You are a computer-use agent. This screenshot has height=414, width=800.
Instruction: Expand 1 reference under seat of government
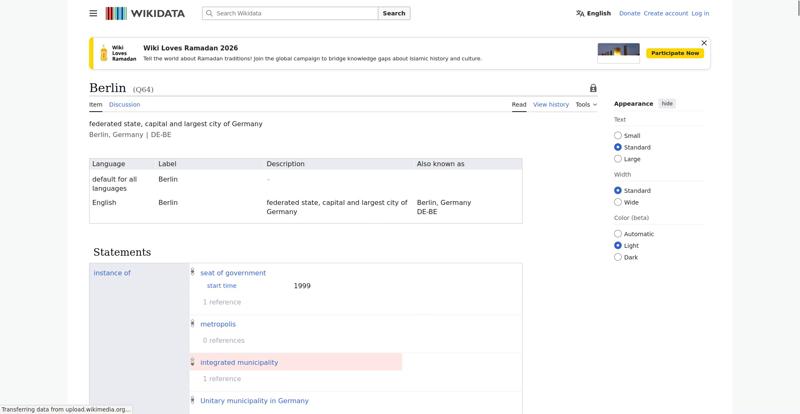pyautogui.click(x=222, y=302)
